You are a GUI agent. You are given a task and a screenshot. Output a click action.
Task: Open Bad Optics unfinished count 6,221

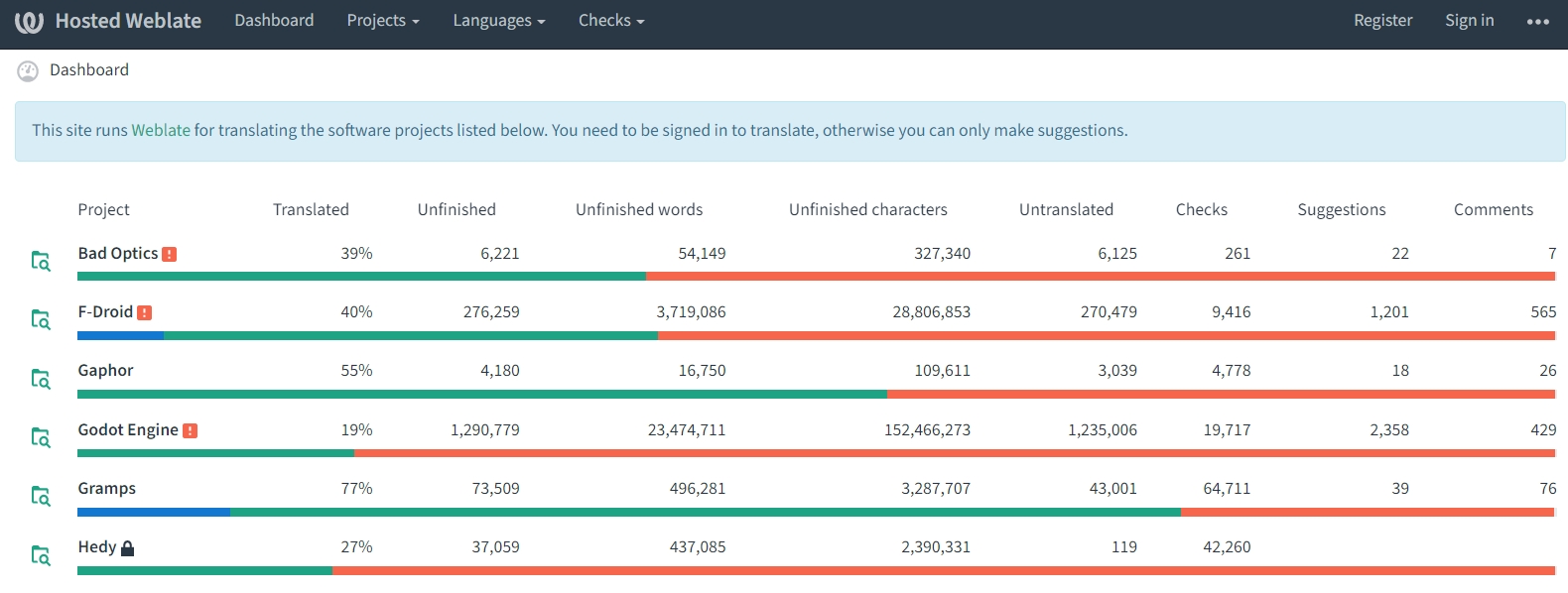coord(500,253)
